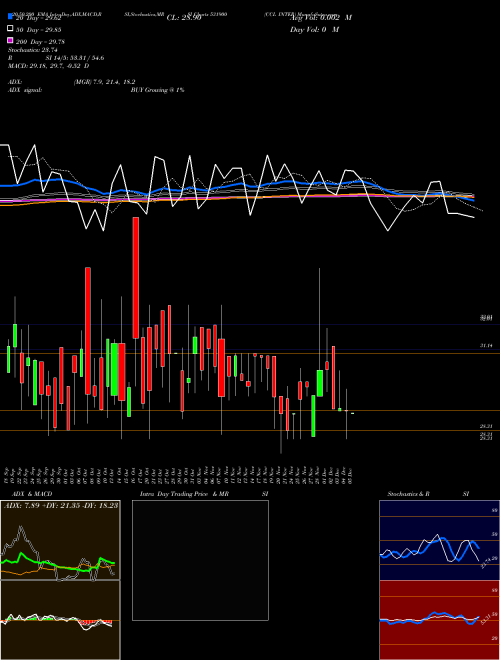500x660 pixels.
Task: Click the MACD: 29.18, 29.7, -0.52 readout
Action: [48, 66]
